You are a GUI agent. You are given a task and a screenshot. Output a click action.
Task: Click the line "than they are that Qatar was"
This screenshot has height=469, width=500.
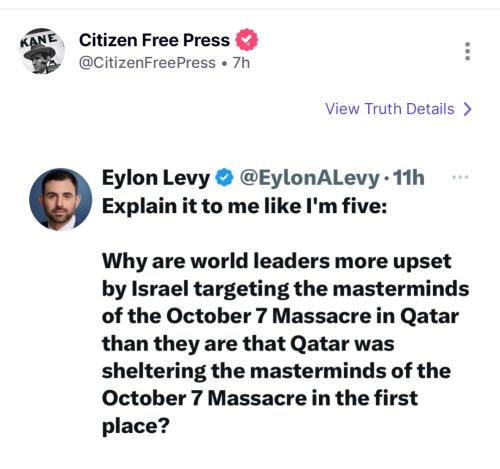248,344
